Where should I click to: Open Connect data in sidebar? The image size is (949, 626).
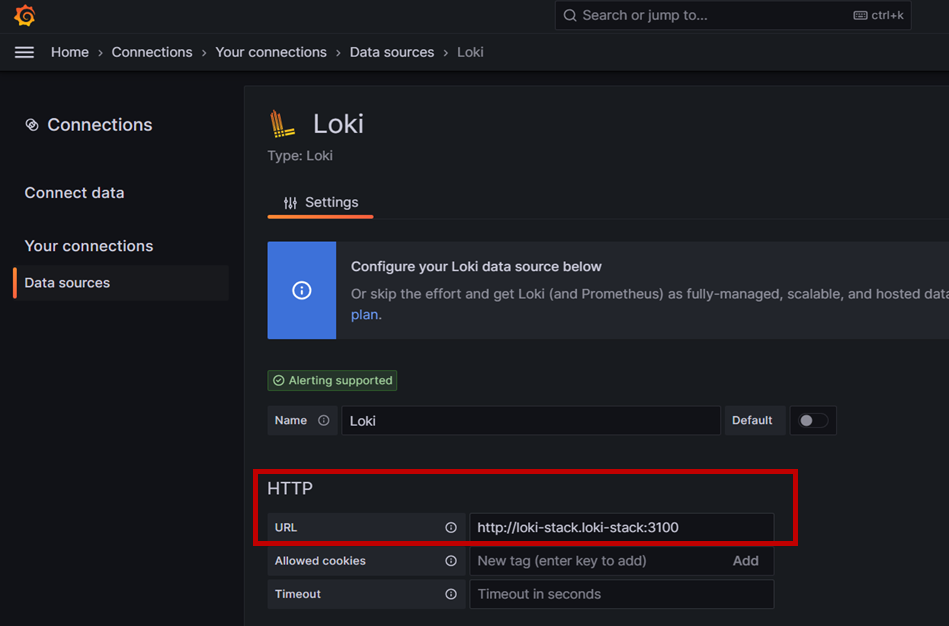click(74, 193)
